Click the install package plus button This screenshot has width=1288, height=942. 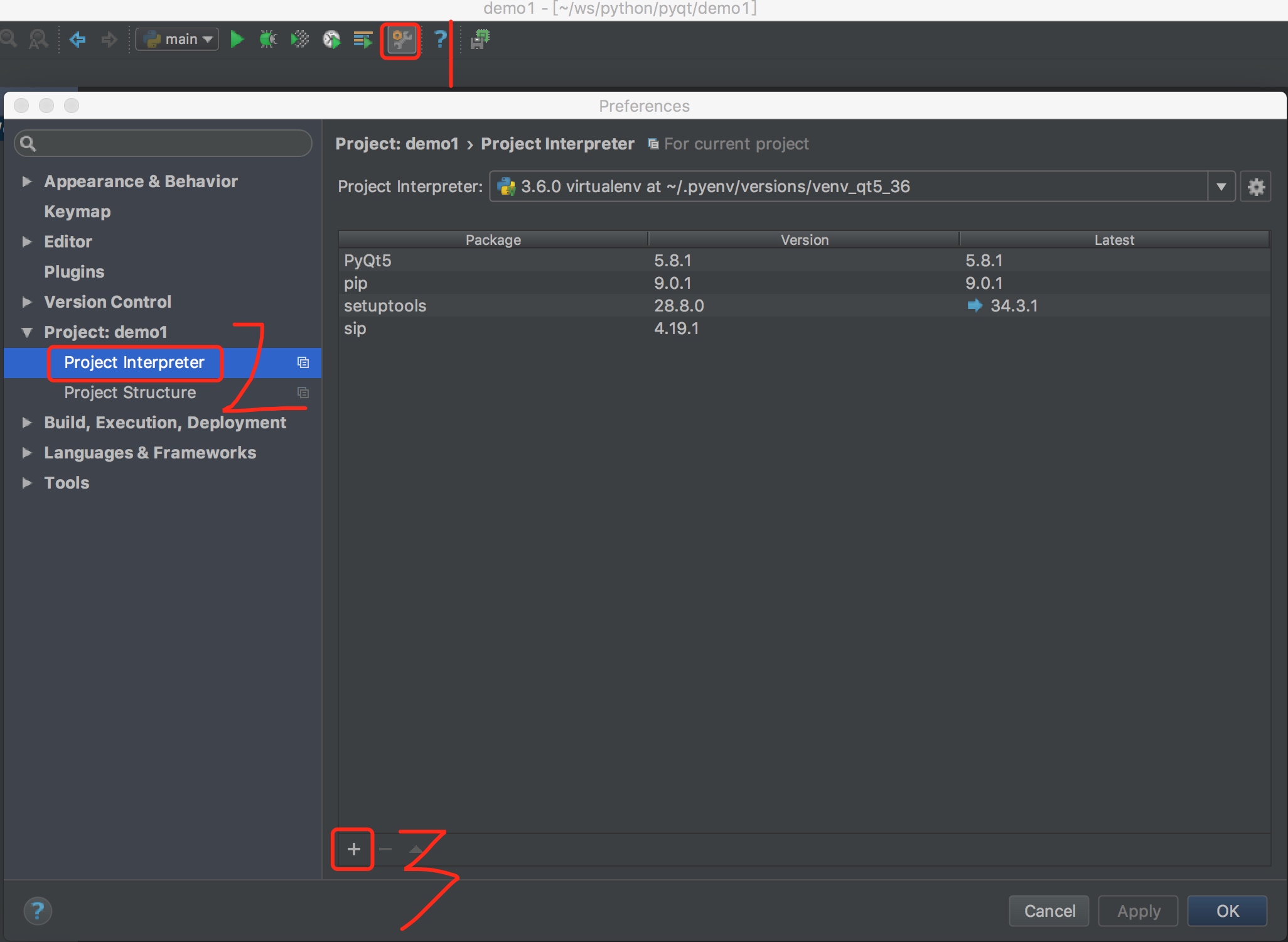[x=353, y=849]
